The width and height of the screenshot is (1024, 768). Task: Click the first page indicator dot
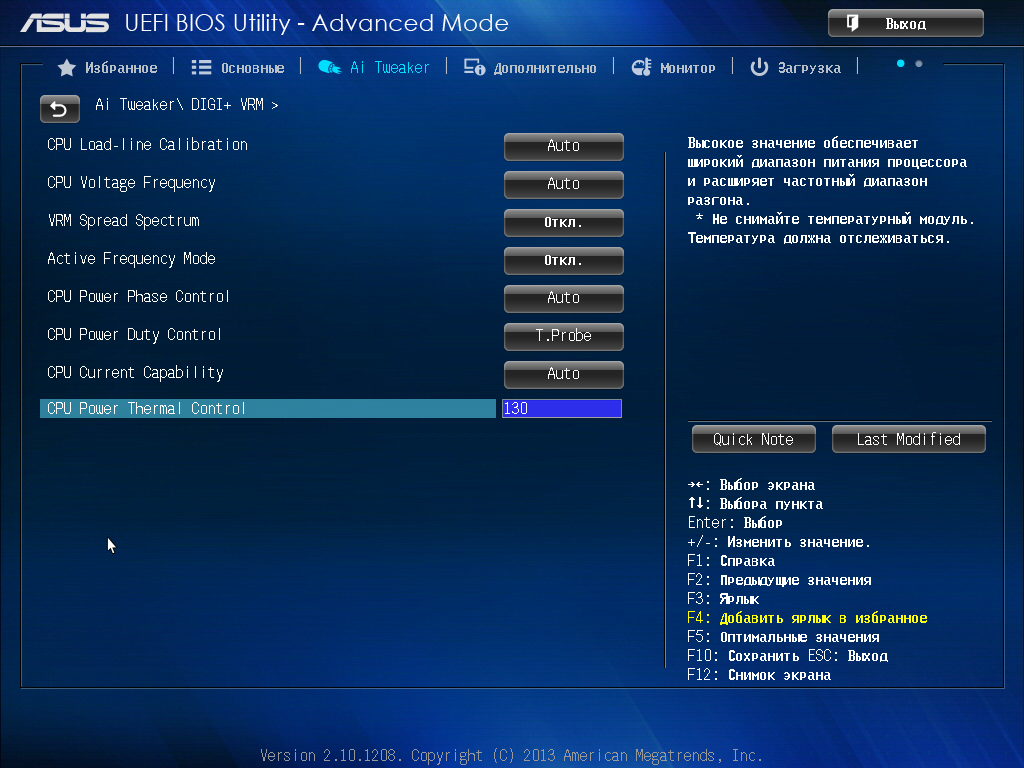pos(901,63)
